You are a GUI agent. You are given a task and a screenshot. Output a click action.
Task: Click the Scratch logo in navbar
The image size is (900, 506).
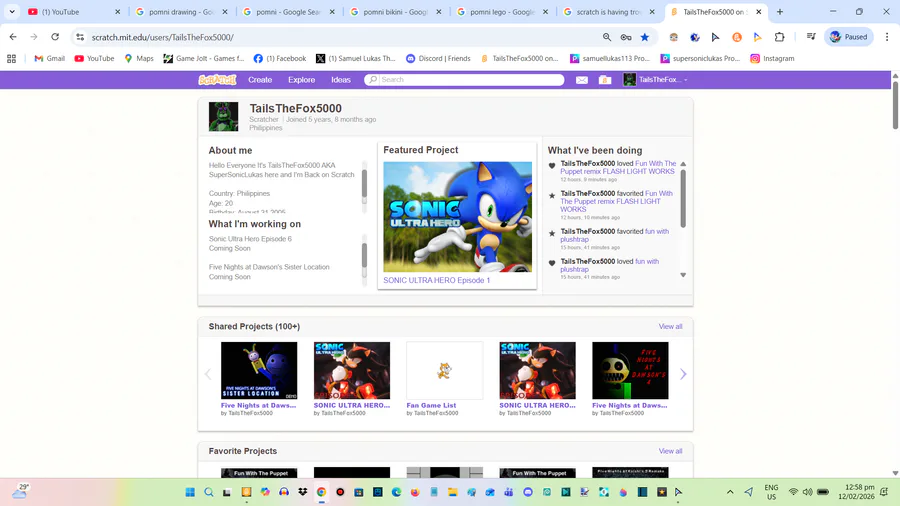(217, 80)
